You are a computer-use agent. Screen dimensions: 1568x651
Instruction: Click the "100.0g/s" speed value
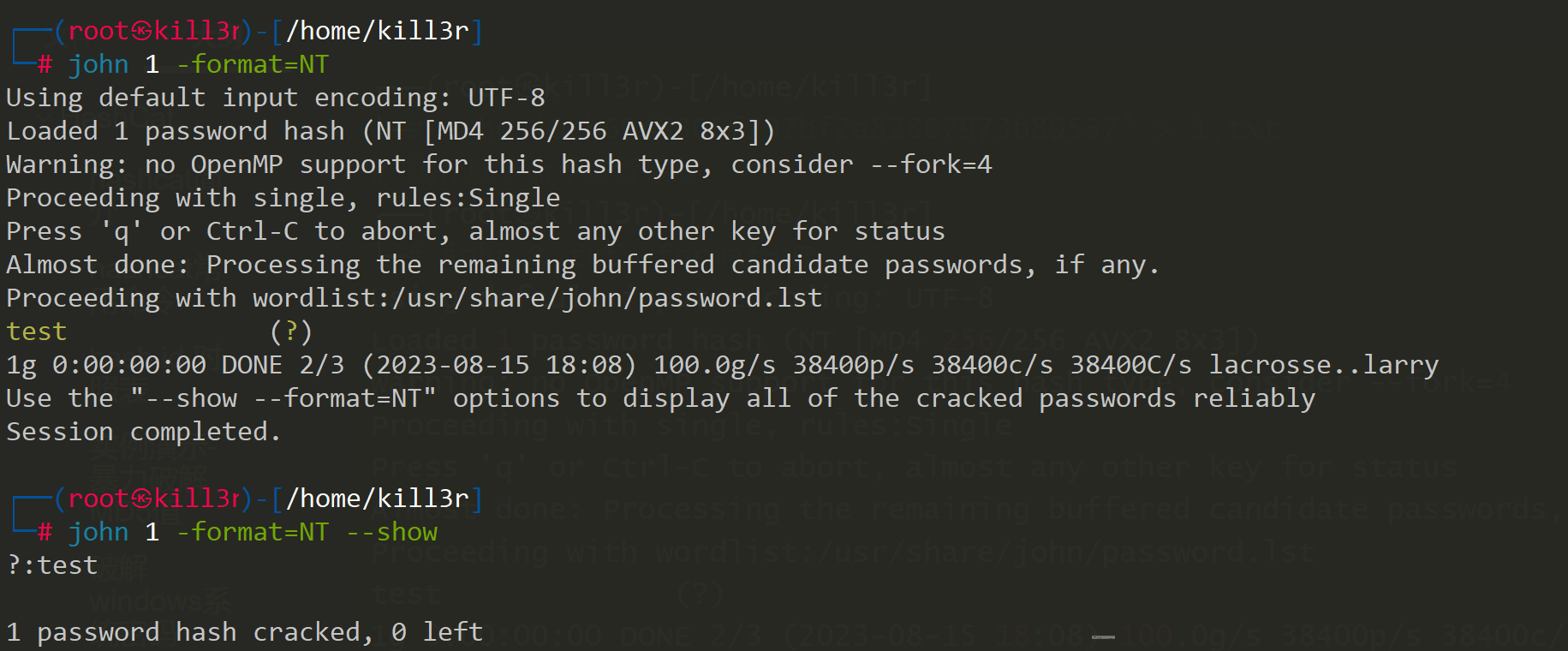(714, 365)
